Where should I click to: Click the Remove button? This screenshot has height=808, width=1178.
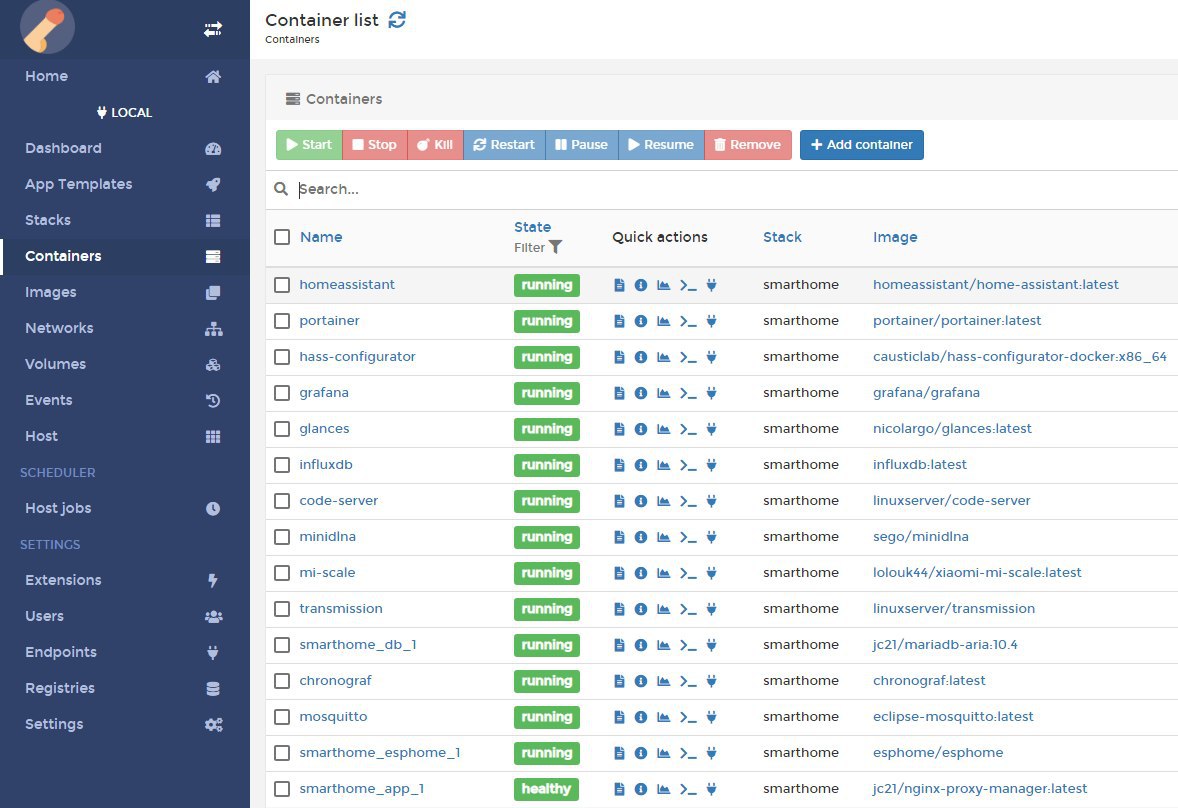click(x=748, y=145)
